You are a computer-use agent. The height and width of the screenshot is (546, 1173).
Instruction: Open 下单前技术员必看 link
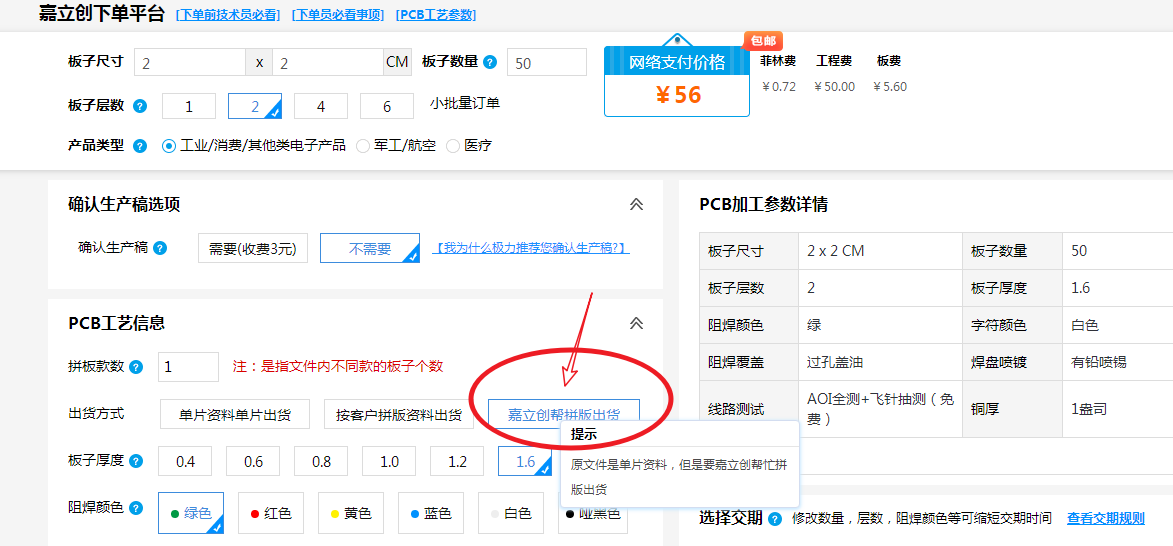[x=227, y=15]
